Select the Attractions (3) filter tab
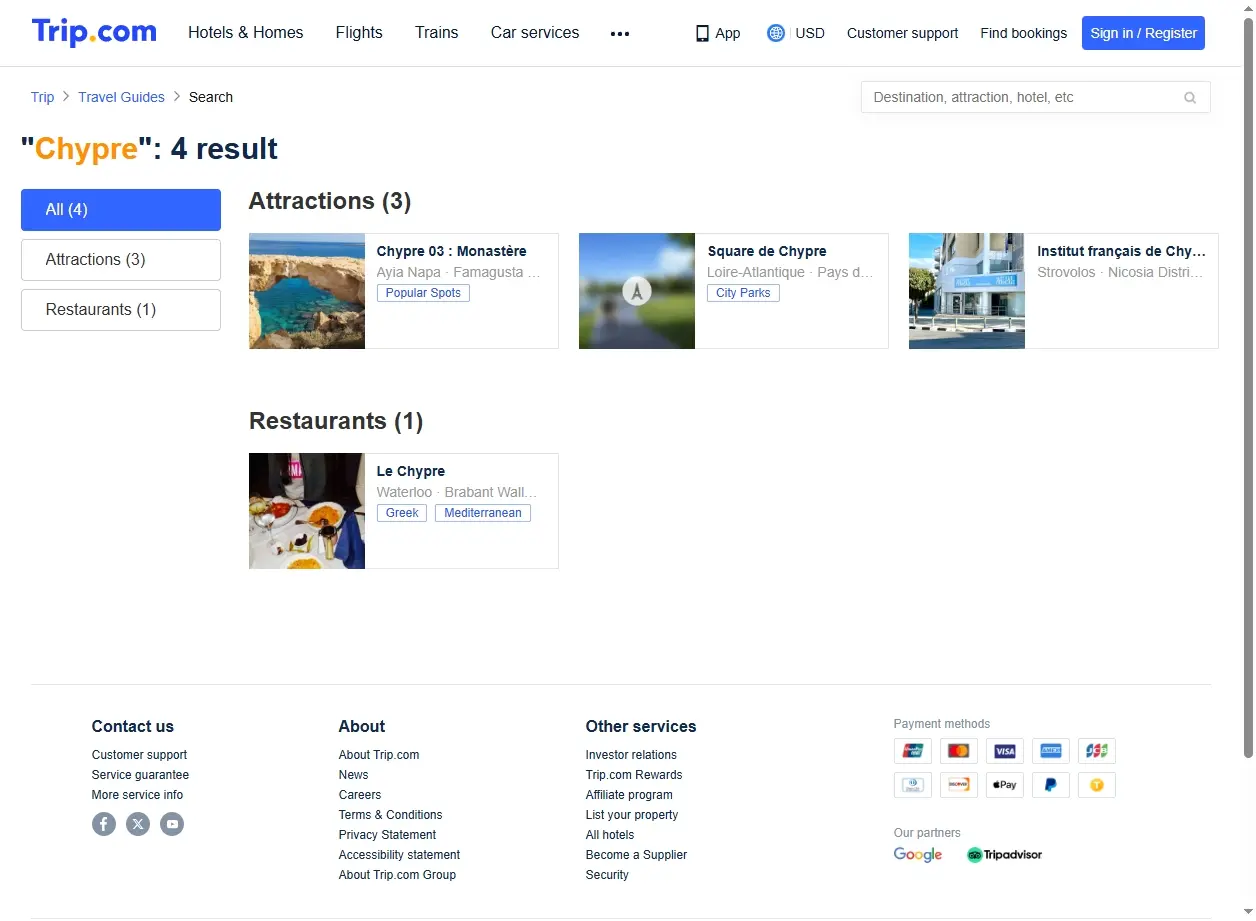The image size is (1256, 921). pos(121,260)
